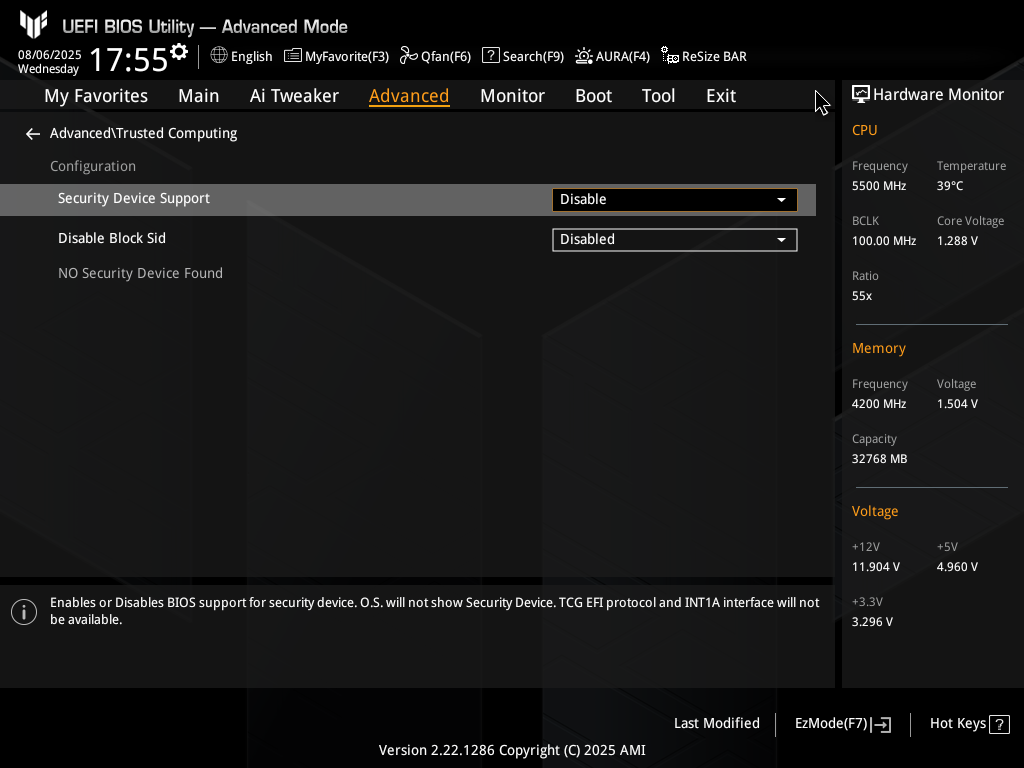Click +3.3V value 3.296 V

point(872,622)
